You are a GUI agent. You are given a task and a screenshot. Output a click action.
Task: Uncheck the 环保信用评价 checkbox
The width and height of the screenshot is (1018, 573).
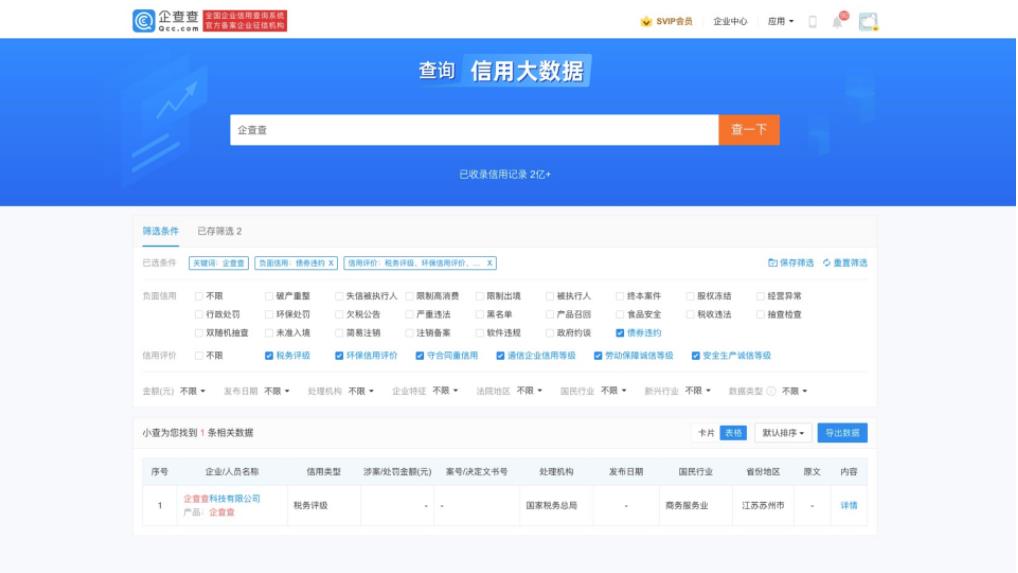pos(339,356)
